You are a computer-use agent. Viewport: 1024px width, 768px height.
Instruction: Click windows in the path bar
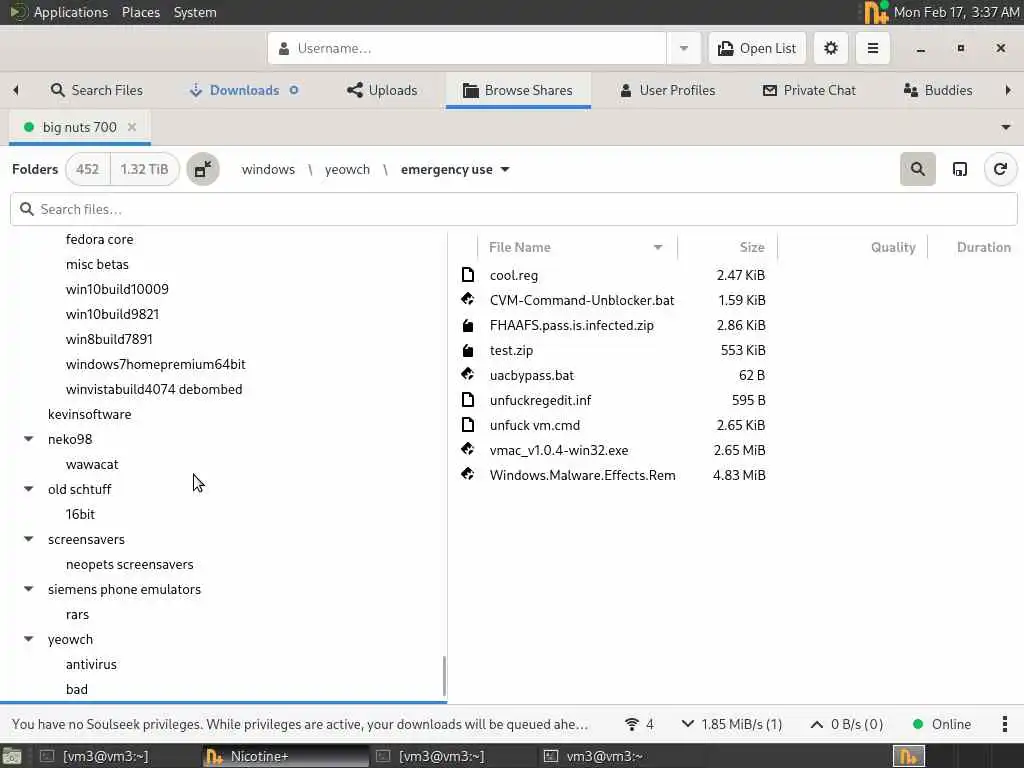268,170
